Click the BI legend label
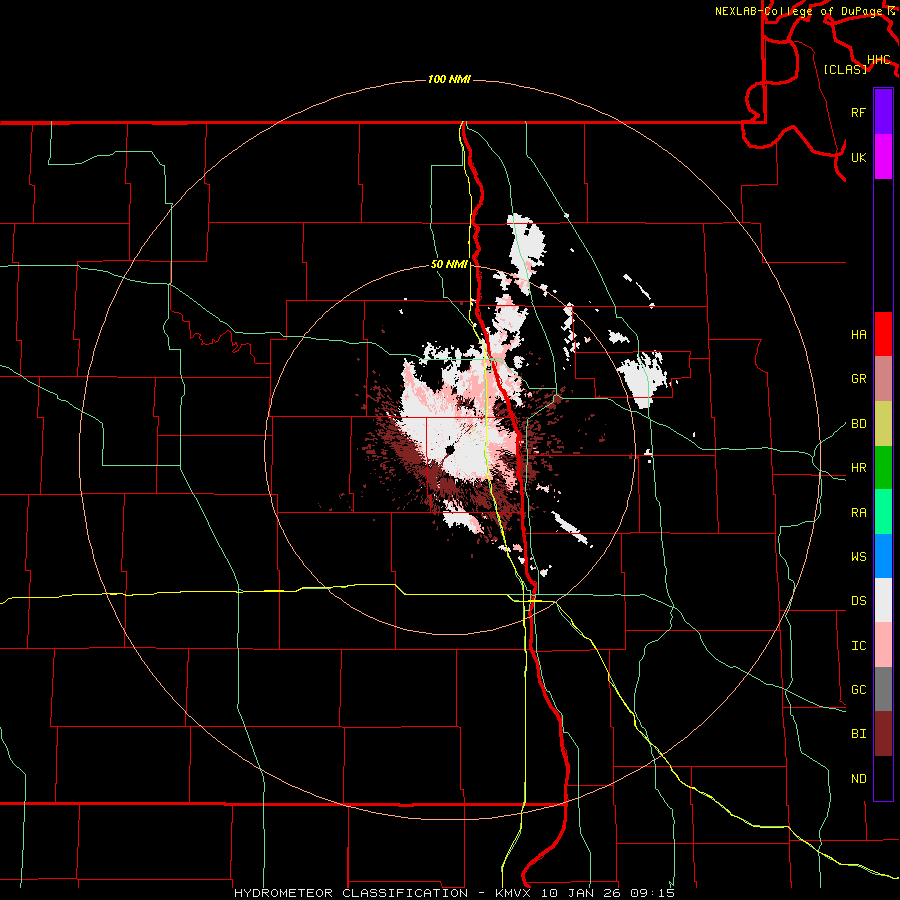This screenshot has height=900, width=900. pos(858,734)
